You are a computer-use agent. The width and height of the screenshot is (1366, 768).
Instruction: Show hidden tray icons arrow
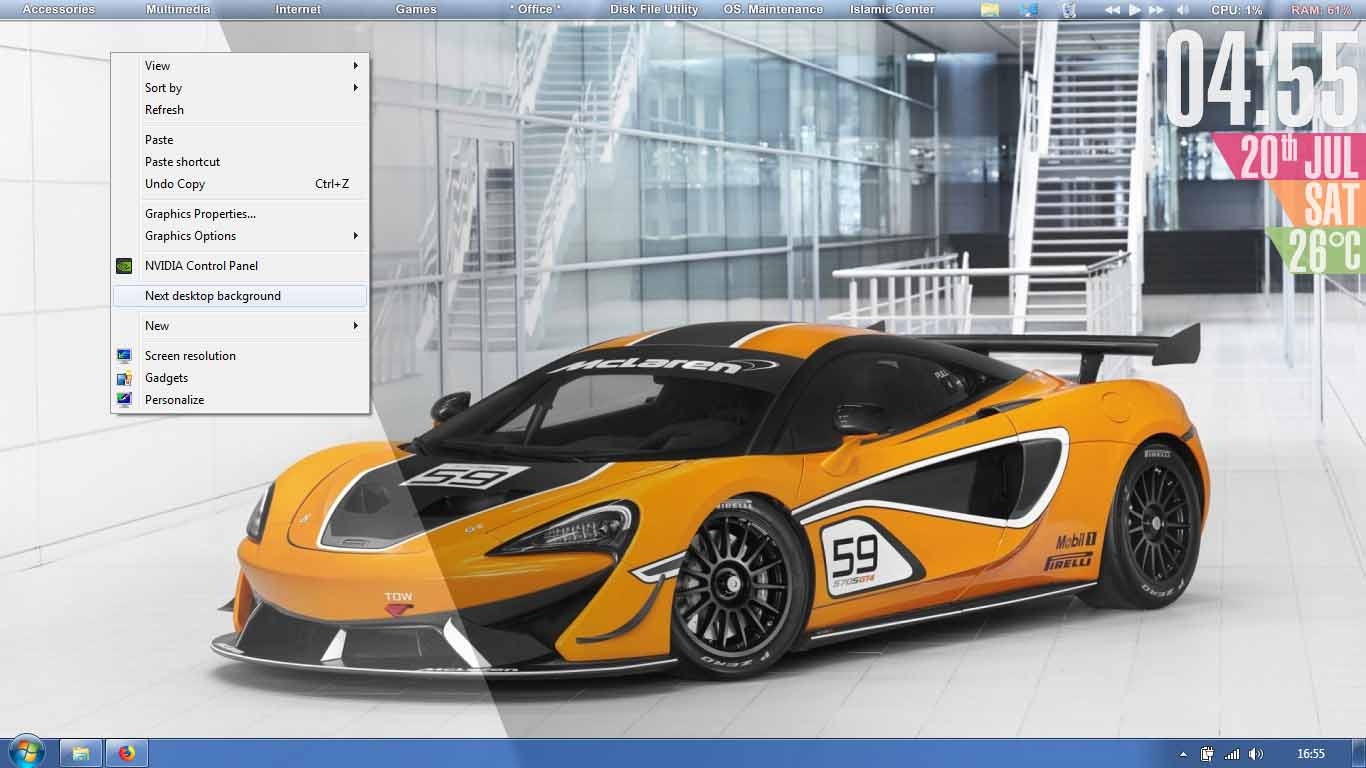[1183, 754]
